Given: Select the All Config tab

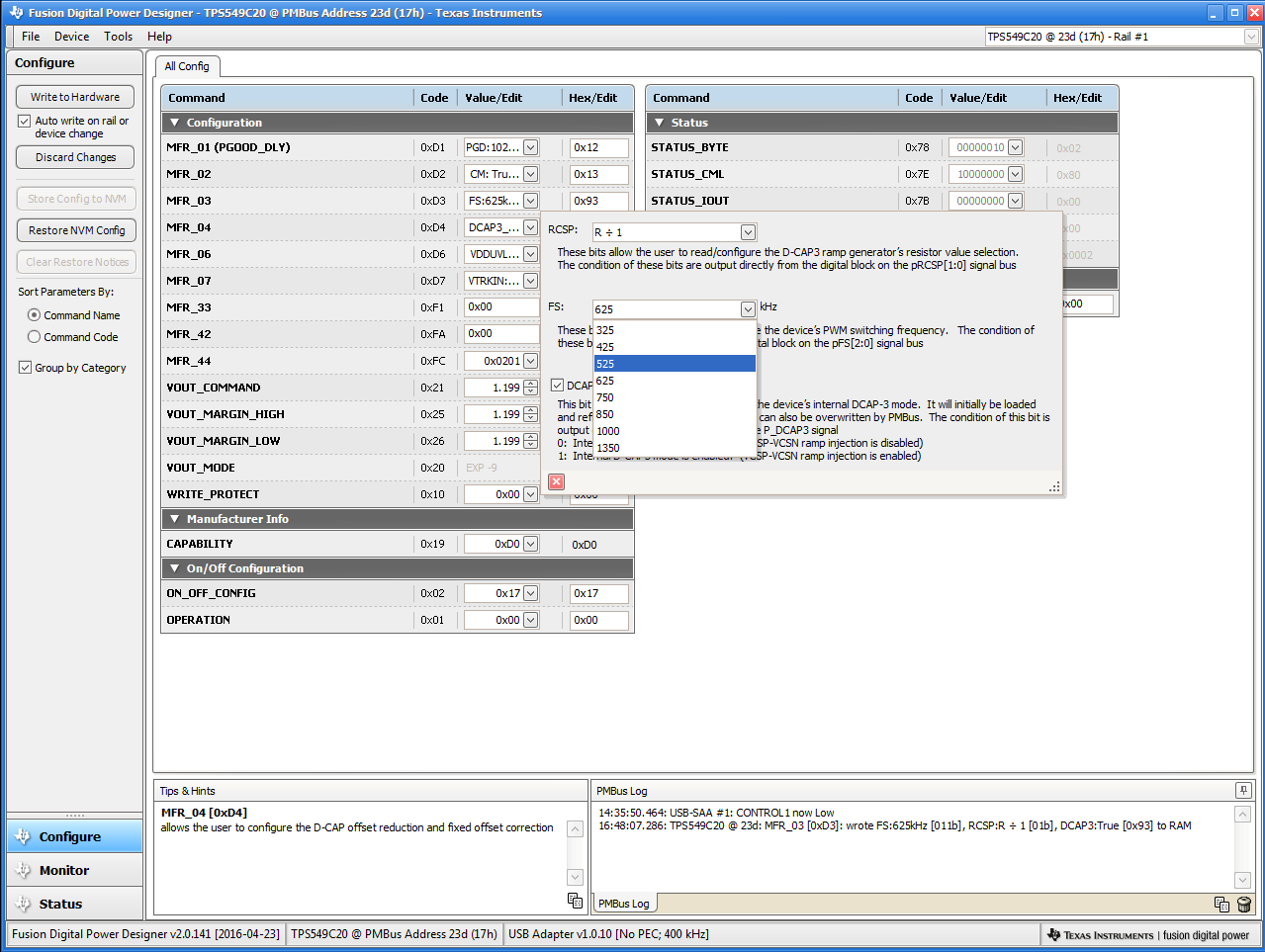Looking at the screenshot, I should 187,66.
